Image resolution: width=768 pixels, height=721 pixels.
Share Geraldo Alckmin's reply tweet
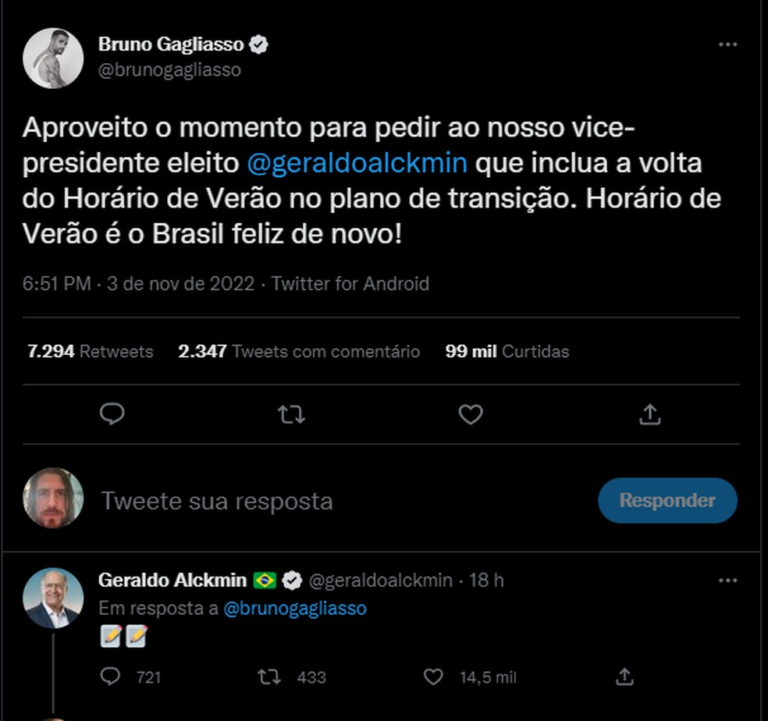[x=625, y=677]
